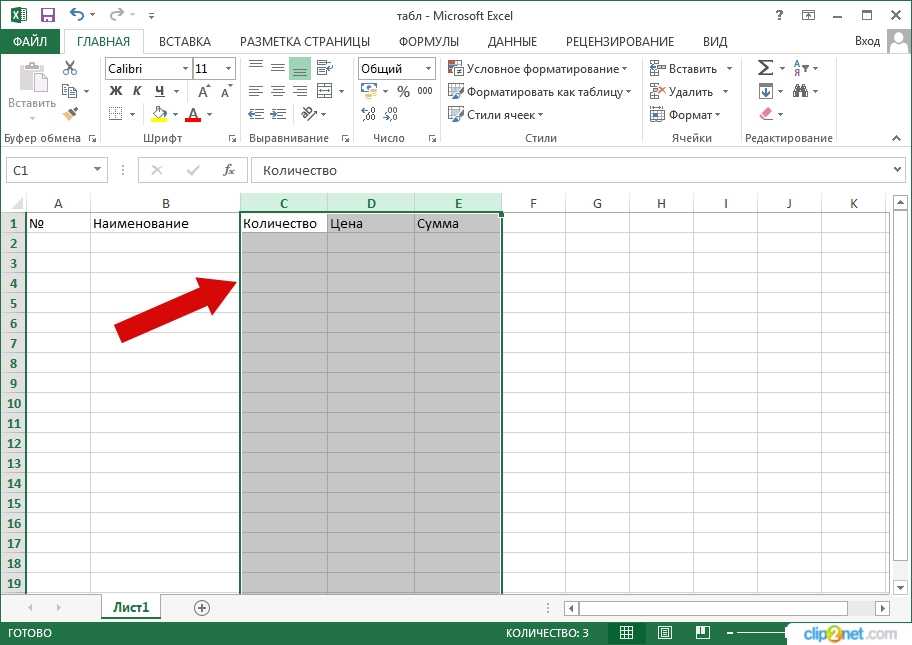Undo the last action
Viewport: 912px width, 645px height.
[x=76, y=14]
